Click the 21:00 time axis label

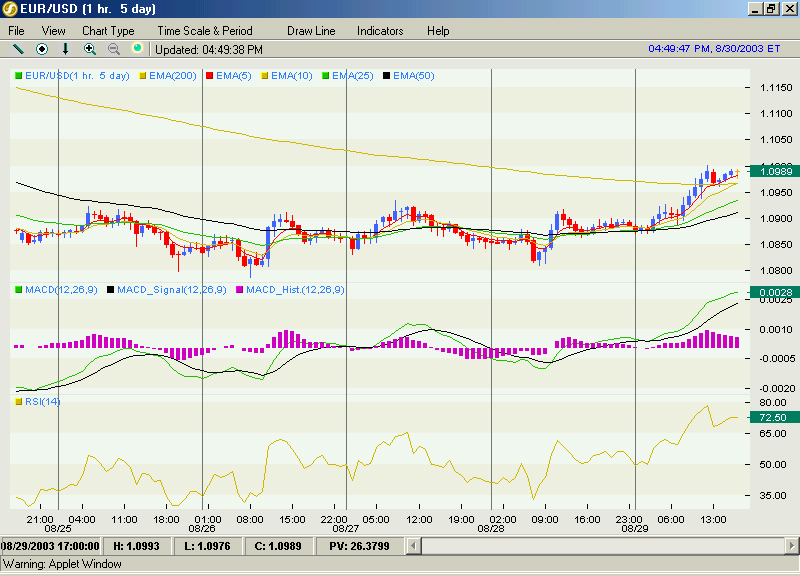pyautogui.click(x=40, y=519)
